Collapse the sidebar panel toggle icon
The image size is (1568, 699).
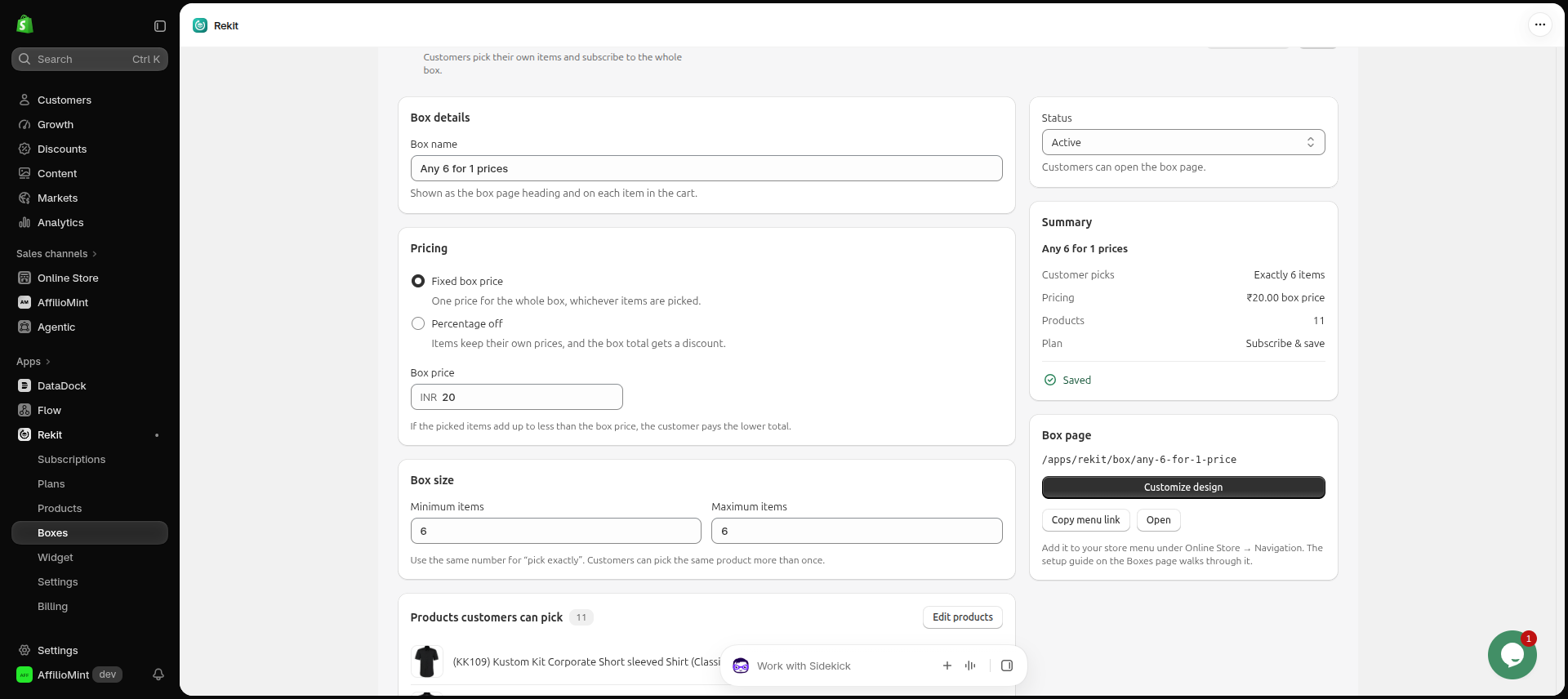click(x=160, y=26)
